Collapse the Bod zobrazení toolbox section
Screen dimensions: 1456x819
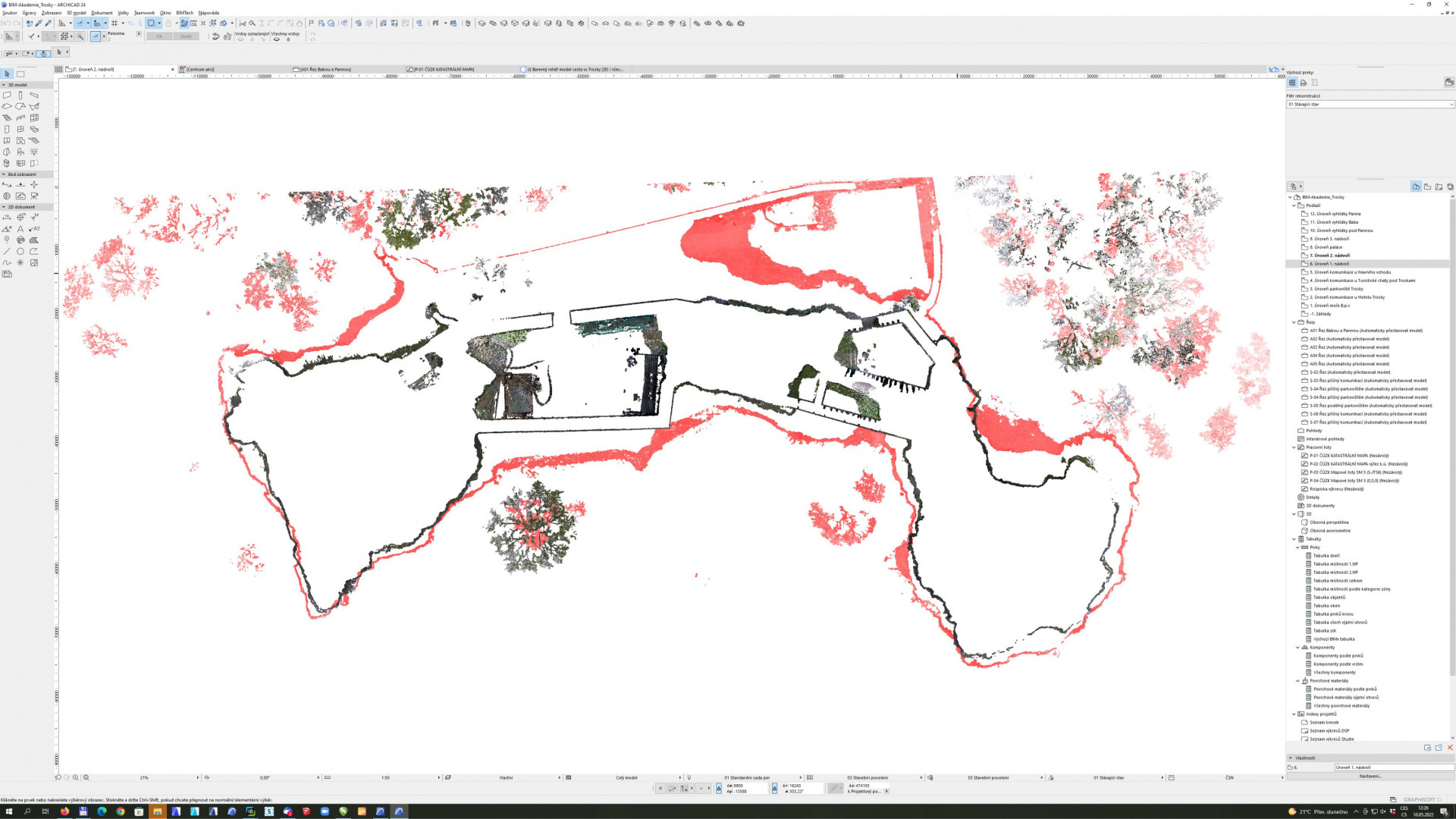(x=4, y=174)
